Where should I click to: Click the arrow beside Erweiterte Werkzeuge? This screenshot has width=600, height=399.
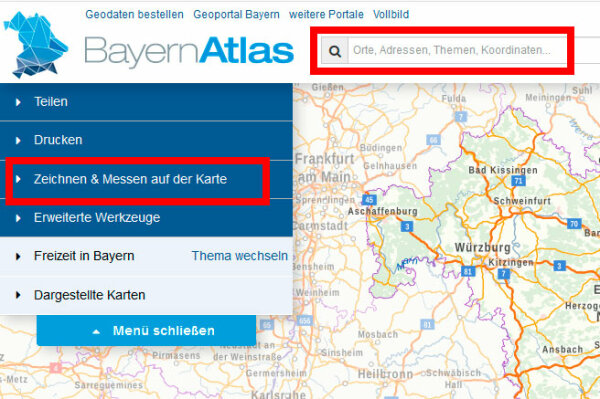(x=18, y=218)
